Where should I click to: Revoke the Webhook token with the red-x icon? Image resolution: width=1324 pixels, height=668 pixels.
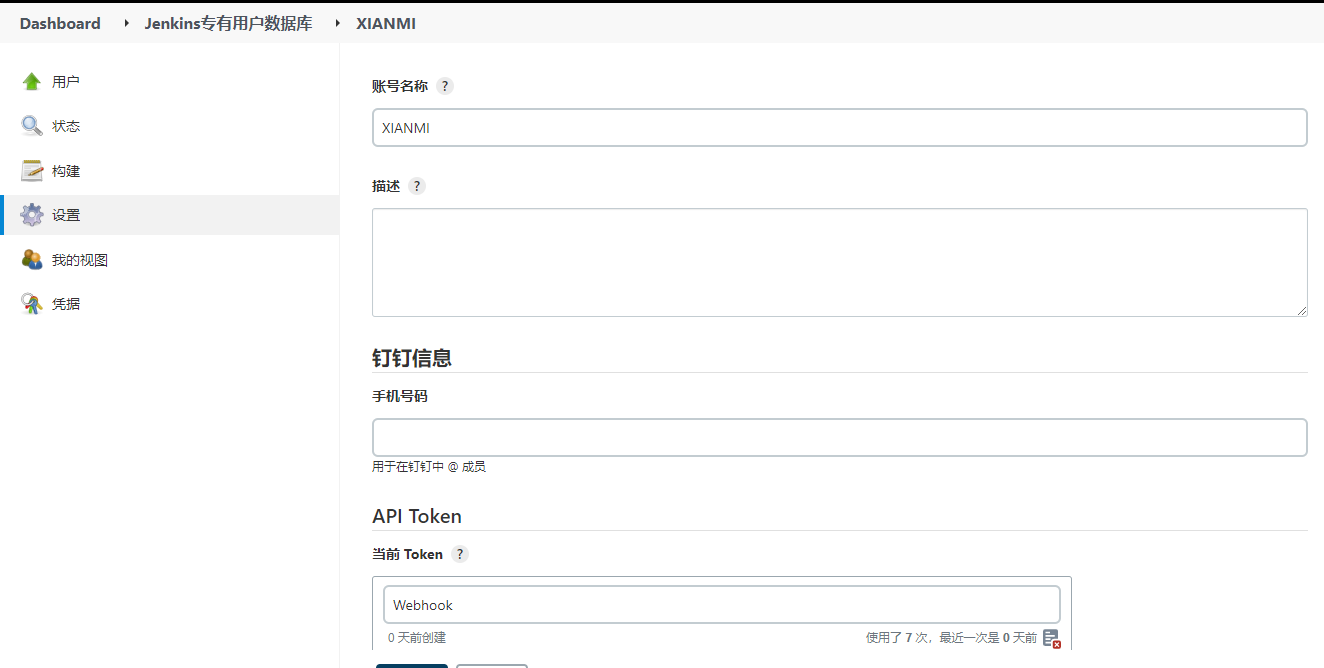pyautogui.click(x=1051, y=638)
